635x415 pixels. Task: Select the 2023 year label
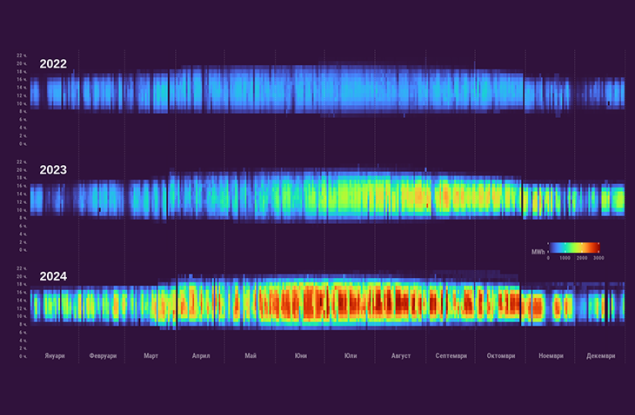[53, 170]
